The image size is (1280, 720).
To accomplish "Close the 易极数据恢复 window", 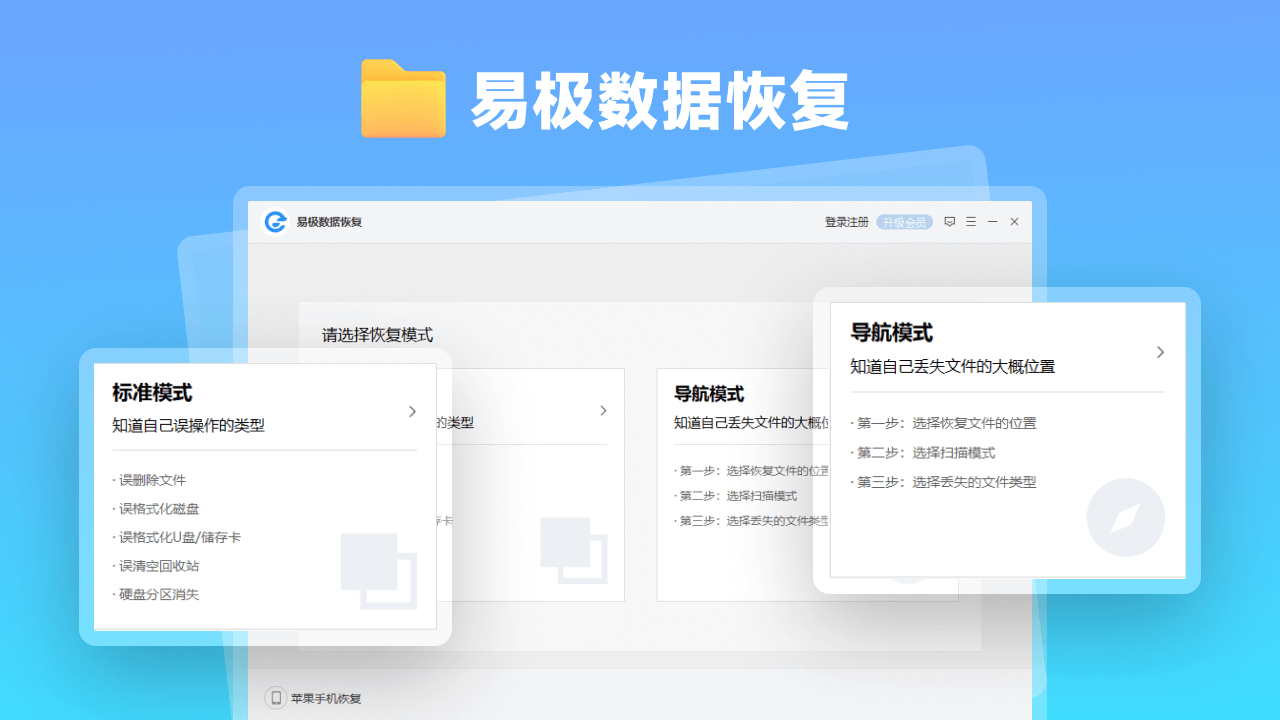I will tap(1014, 222).
